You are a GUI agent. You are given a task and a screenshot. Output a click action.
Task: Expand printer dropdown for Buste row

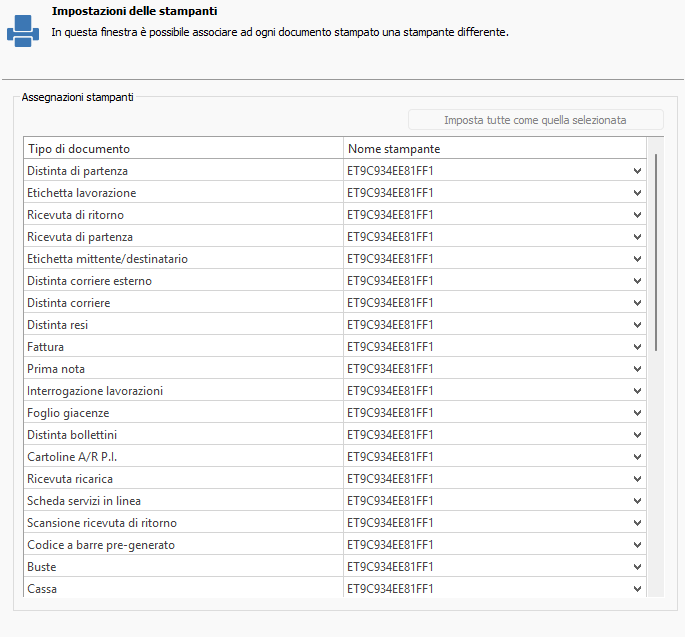pyautogui.click(x=637, y=567)
